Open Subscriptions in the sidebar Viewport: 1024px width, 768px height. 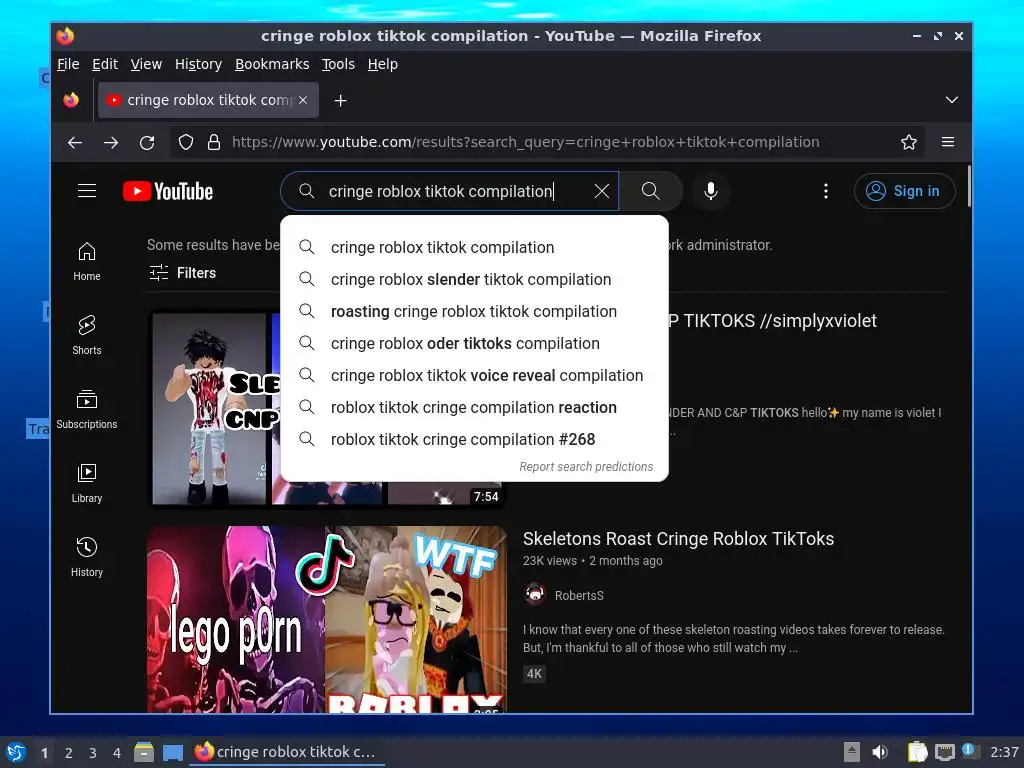pos(87,409)
